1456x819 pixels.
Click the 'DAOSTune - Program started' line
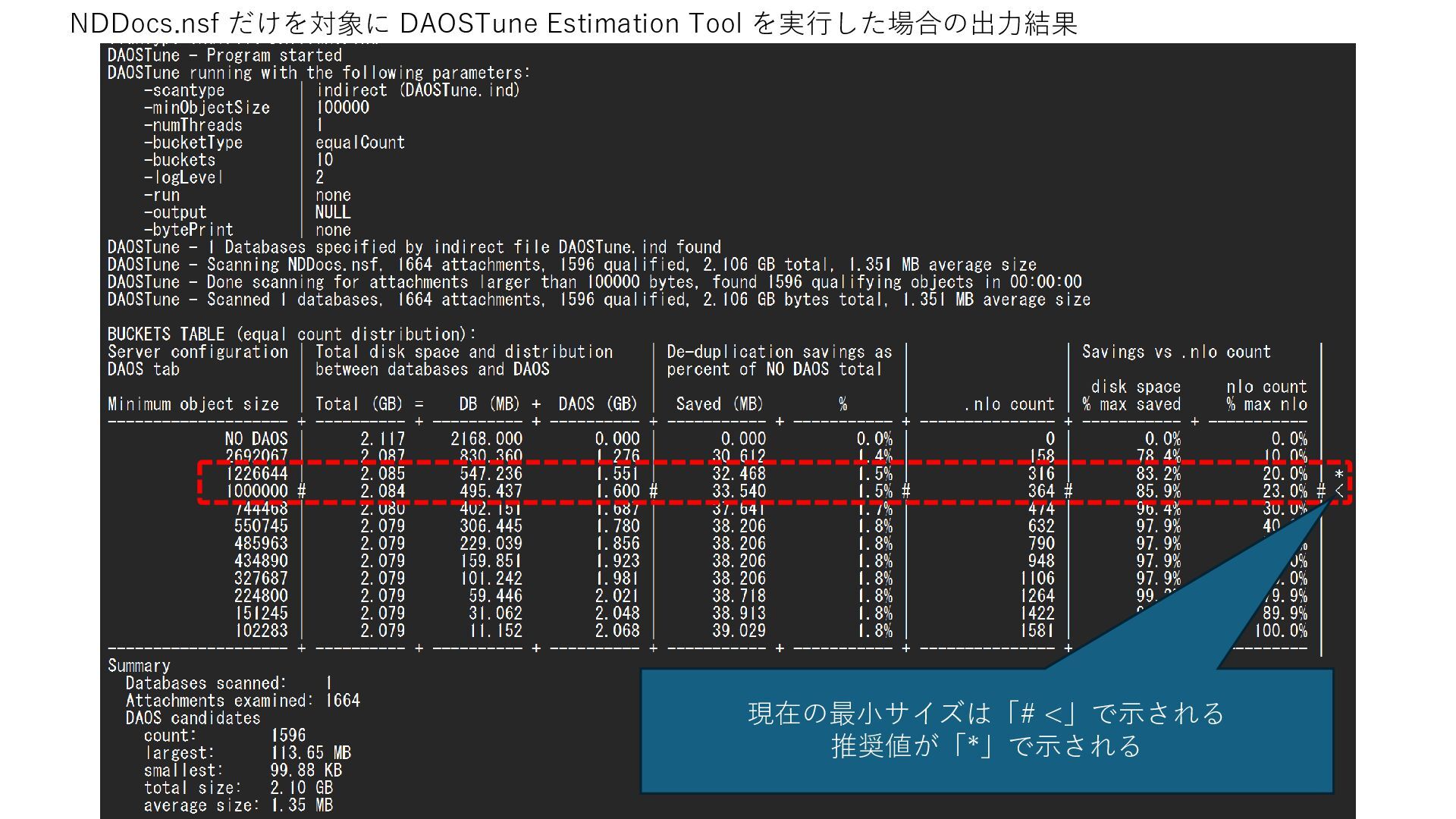(224, 55)
